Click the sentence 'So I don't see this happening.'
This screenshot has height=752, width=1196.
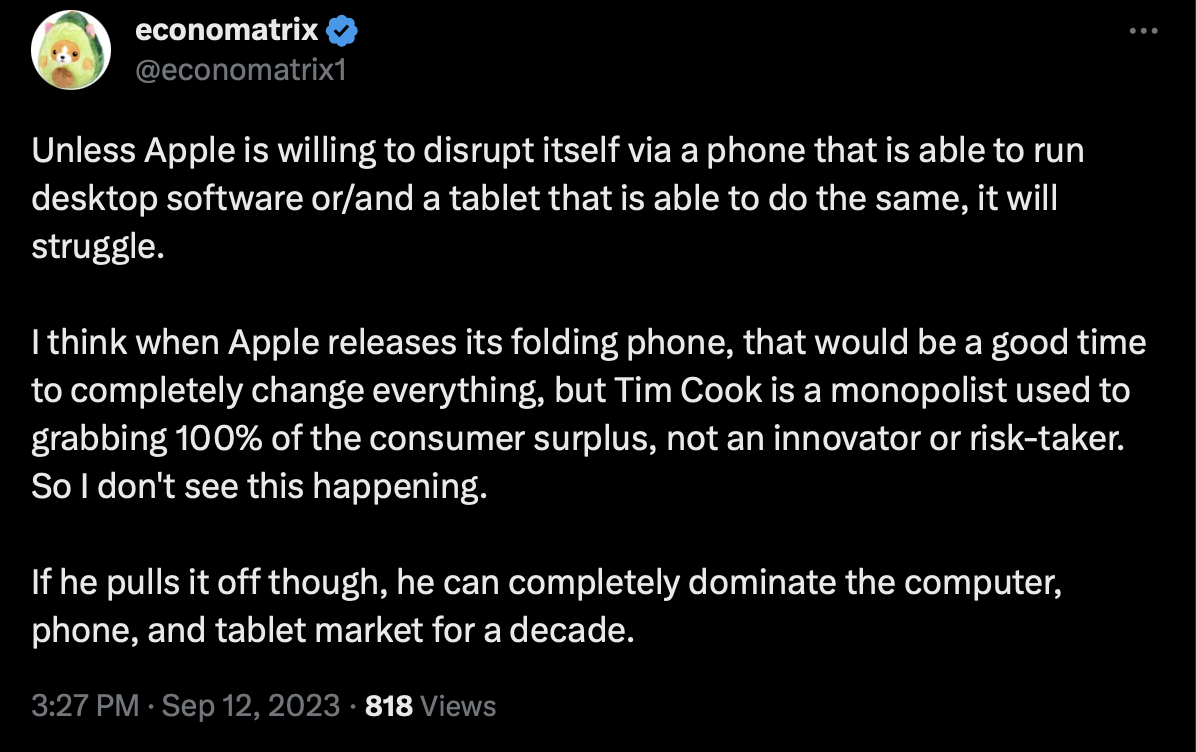(259, 487)
